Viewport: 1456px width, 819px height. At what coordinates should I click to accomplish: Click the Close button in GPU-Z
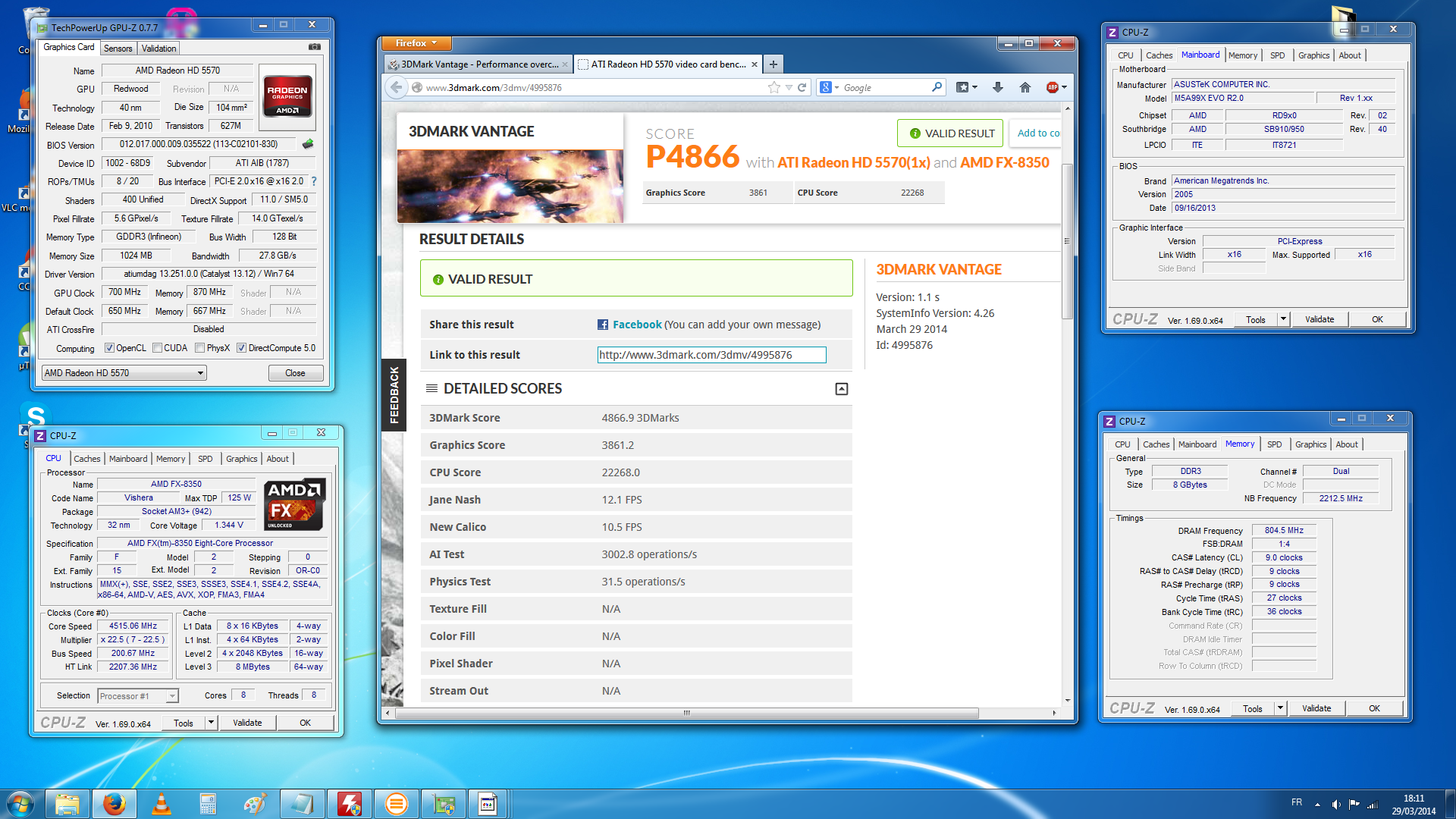[x=296, y=373]
